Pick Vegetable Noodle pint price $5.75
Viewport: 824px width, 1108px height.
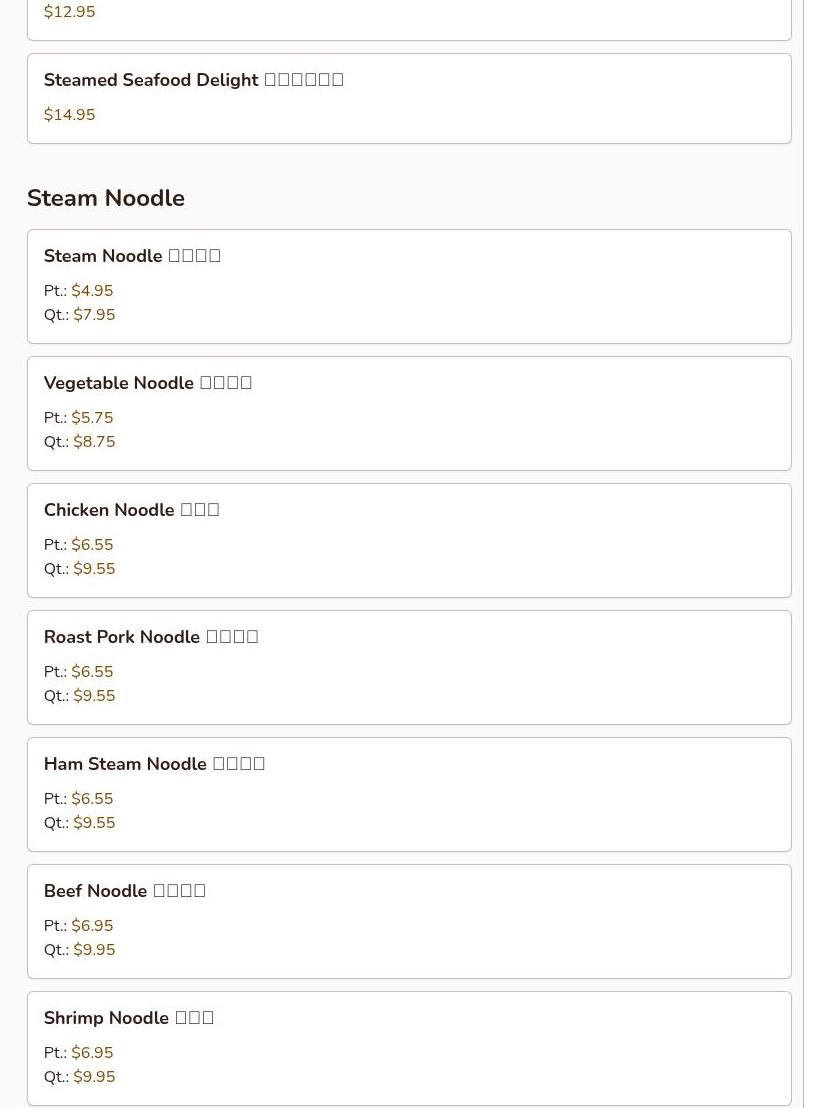(x=92, y=418)
